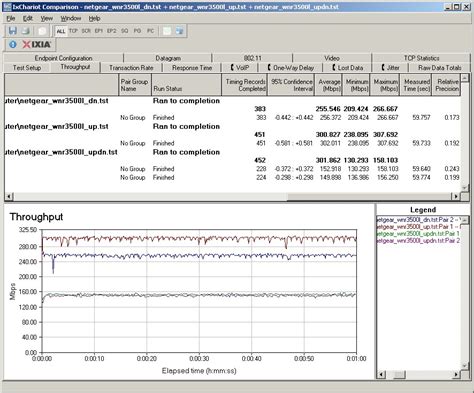Click average value 302.011 cell
Image resolution: width=474 pixels, height=393 pixels.
coord(330,143)
